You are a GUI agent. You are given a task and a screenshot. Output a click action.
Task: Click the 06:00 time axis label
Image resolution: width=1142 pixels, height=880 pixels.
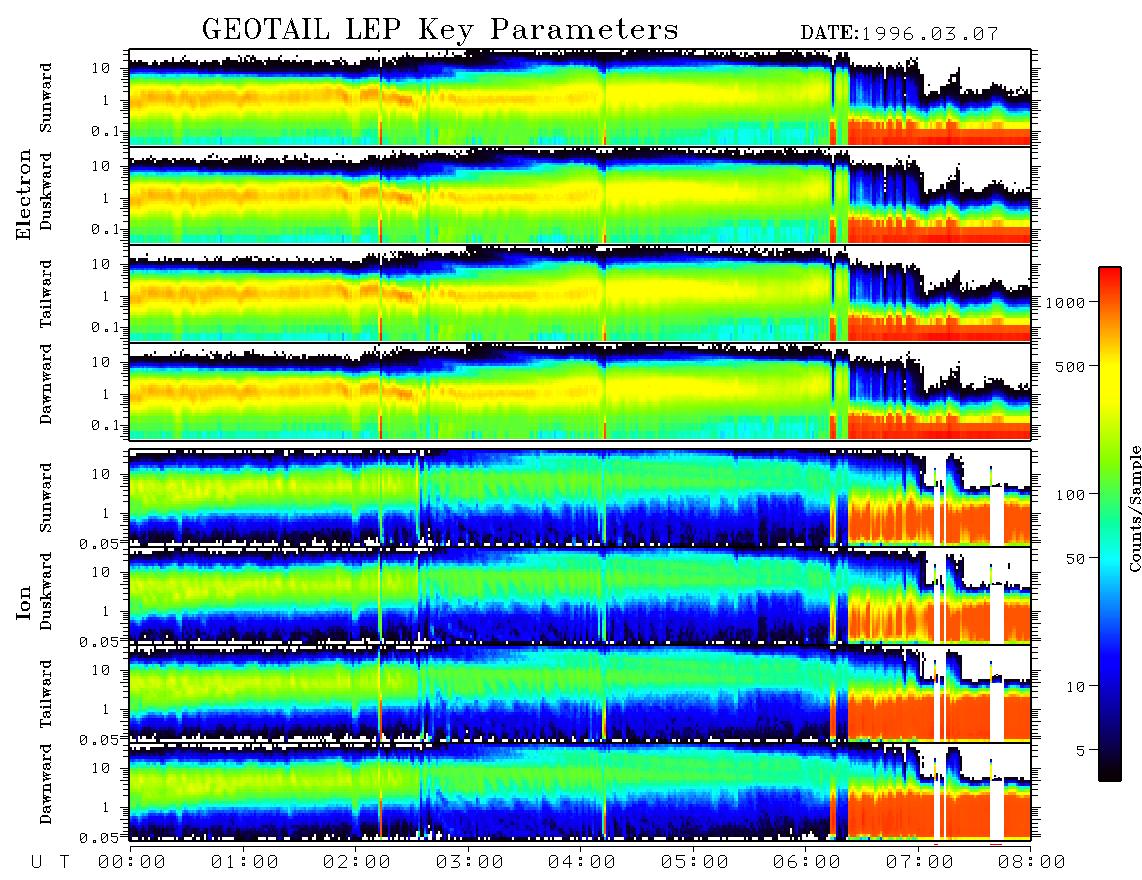807,863
